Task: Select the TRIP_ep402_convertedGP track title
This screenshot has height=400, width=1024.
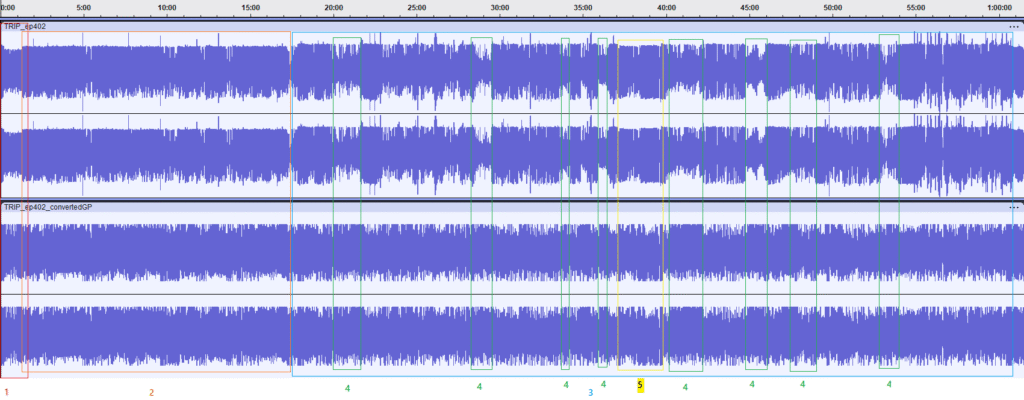Action: click(48, 207)
